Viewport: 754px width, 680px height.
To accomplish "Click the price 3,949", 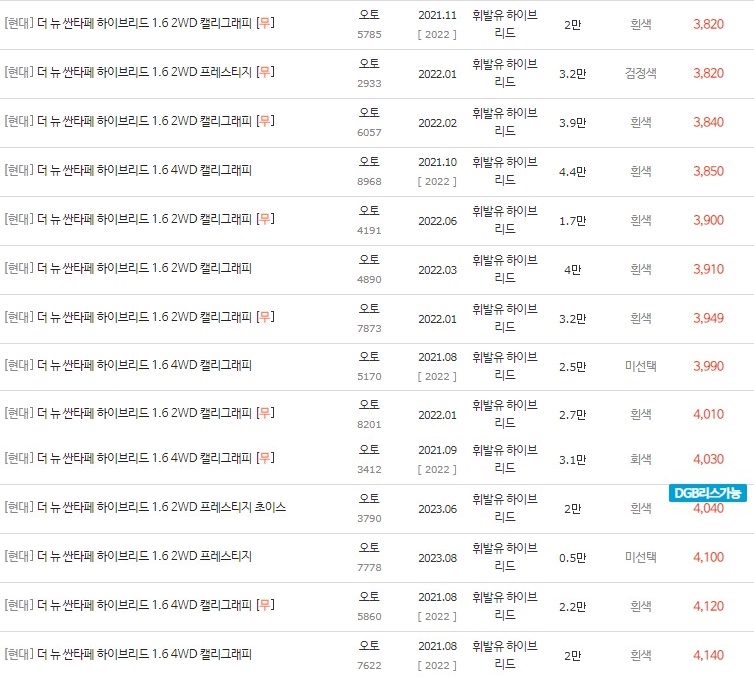I will 708,318.
